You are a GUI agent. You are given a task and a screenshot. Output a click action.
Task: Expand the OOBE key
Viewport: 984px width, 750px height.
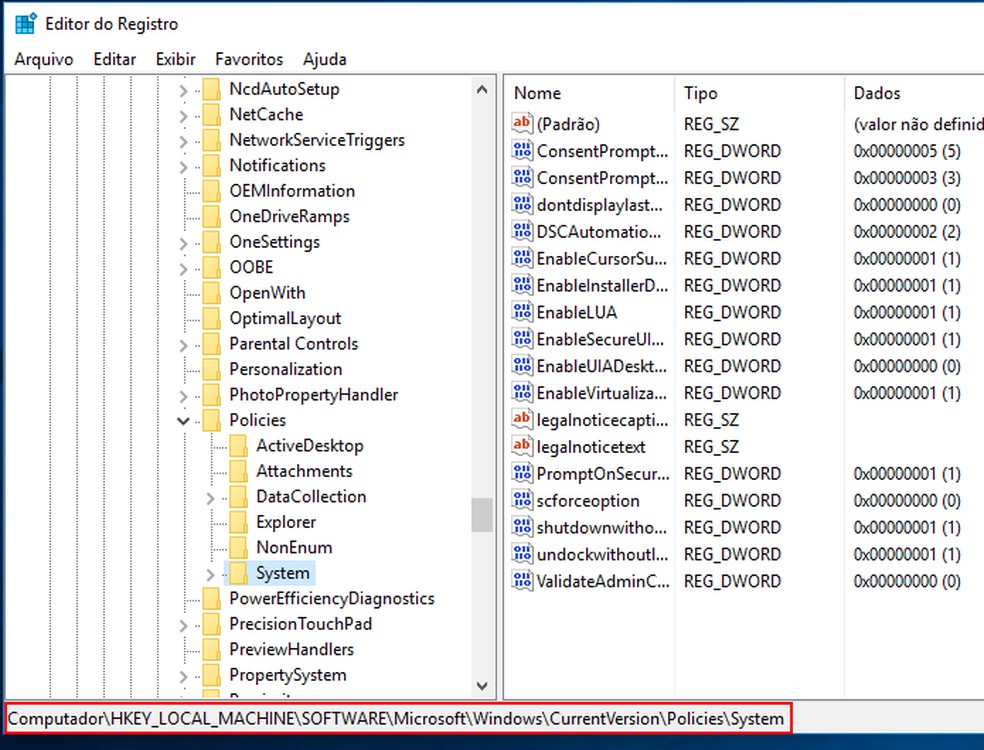[183, 269]
